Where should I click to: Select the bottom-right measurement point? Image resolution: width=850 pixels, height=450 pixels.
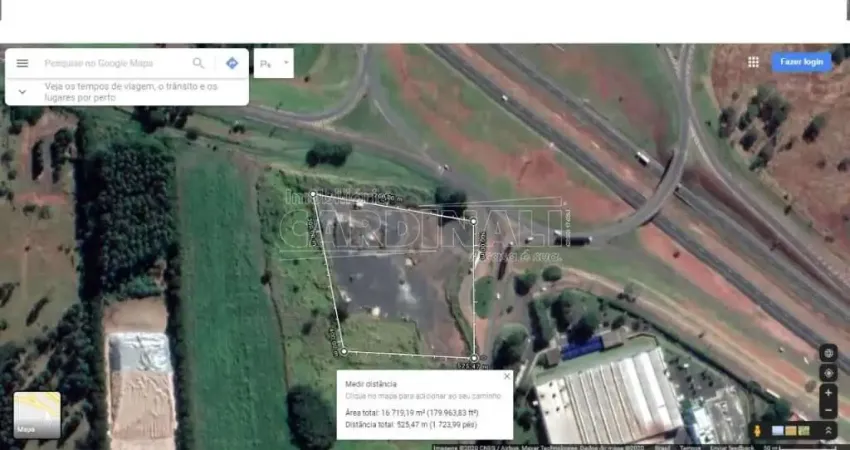[474, 356]
